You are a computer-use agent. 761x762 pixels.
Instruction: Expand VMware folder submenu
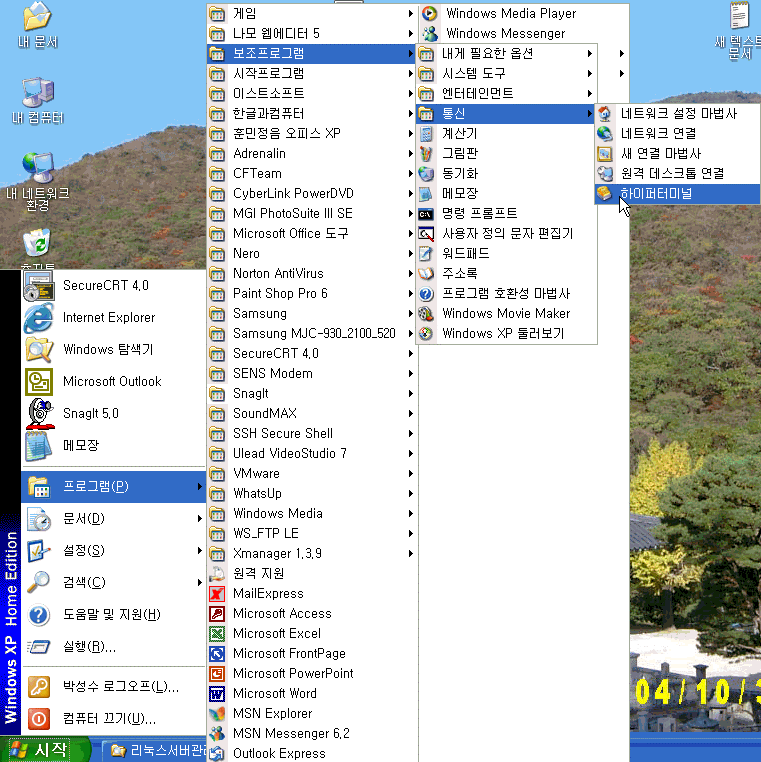coord(311,473)
